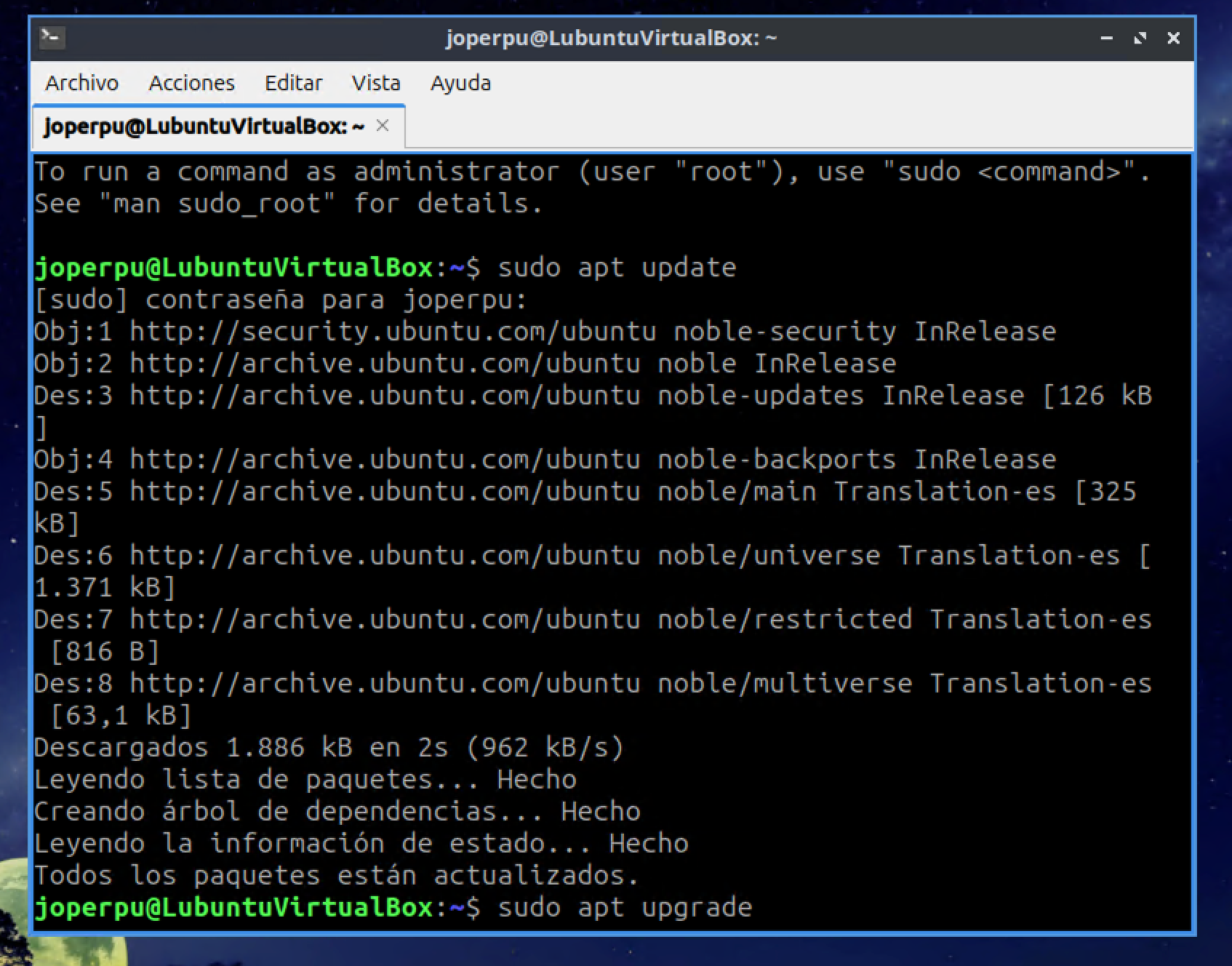Click the Des:6 noble/universe Translation-es line
This screenshot has height=966, width=1232.
click(x=593, y=556)
